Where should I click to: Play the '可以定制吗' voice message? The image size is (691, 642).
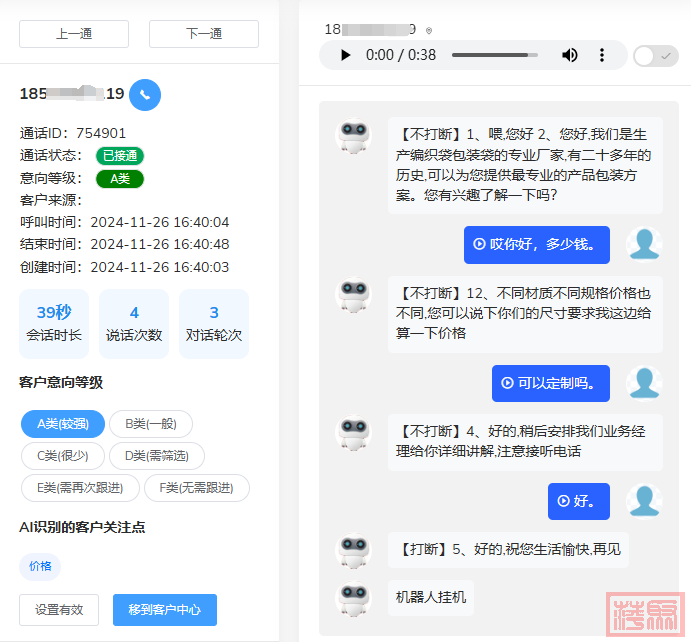[507, 383]
